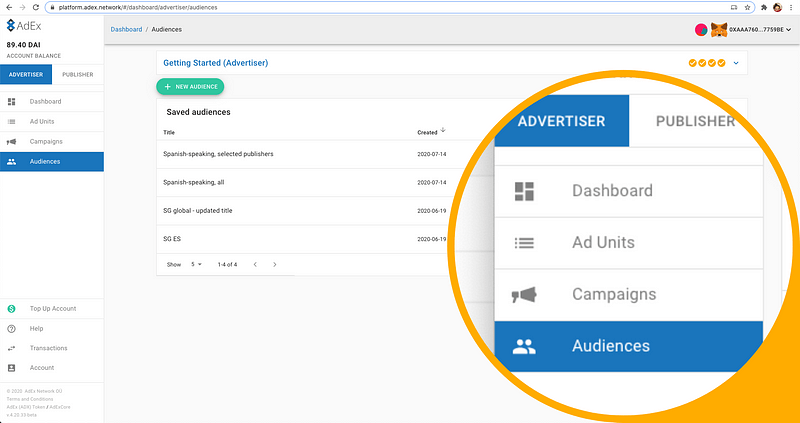Click the '89.40 DAI' account balance

click(x=23, y=45)
